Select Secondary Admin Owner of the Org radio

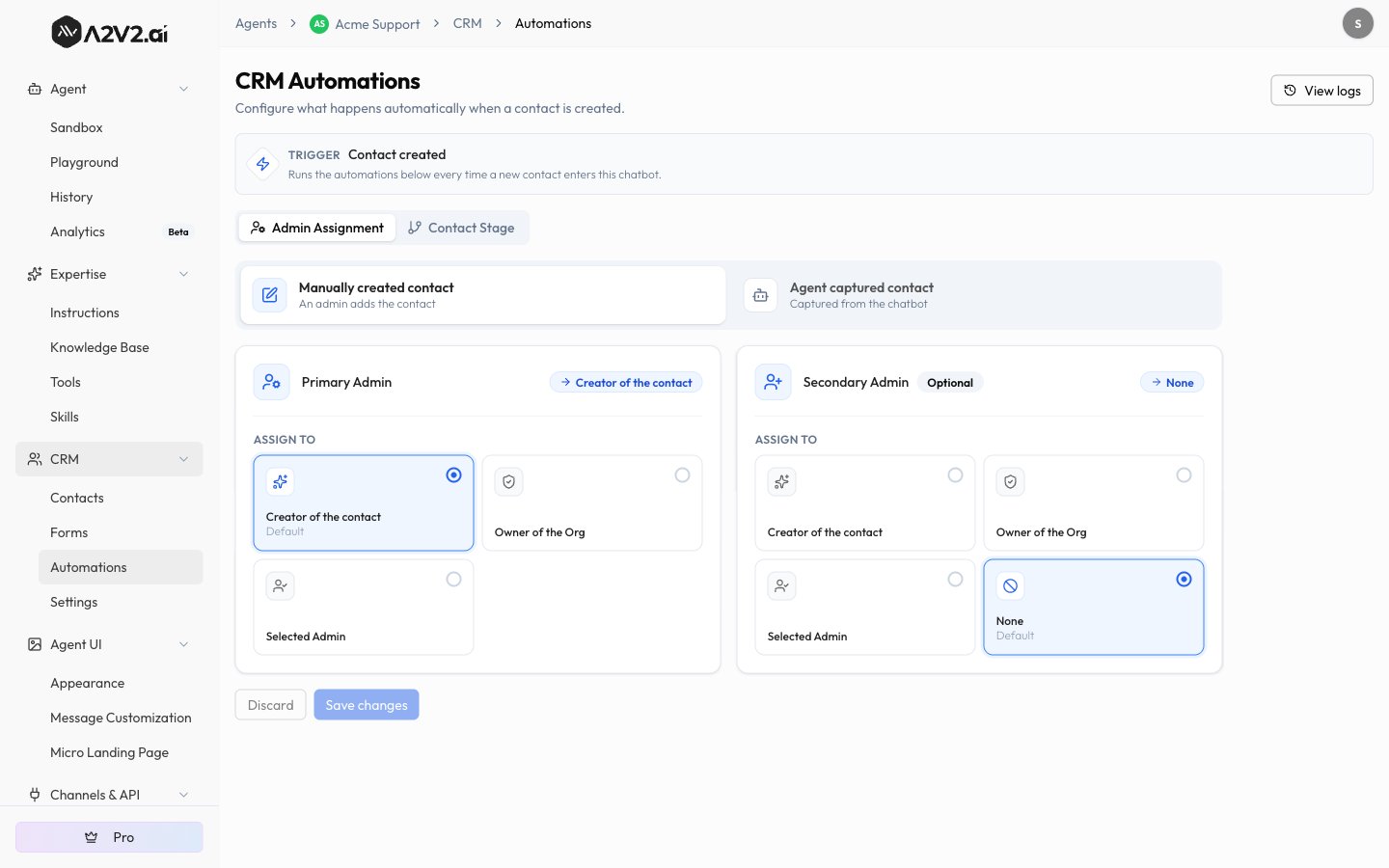pos(1184,475)
